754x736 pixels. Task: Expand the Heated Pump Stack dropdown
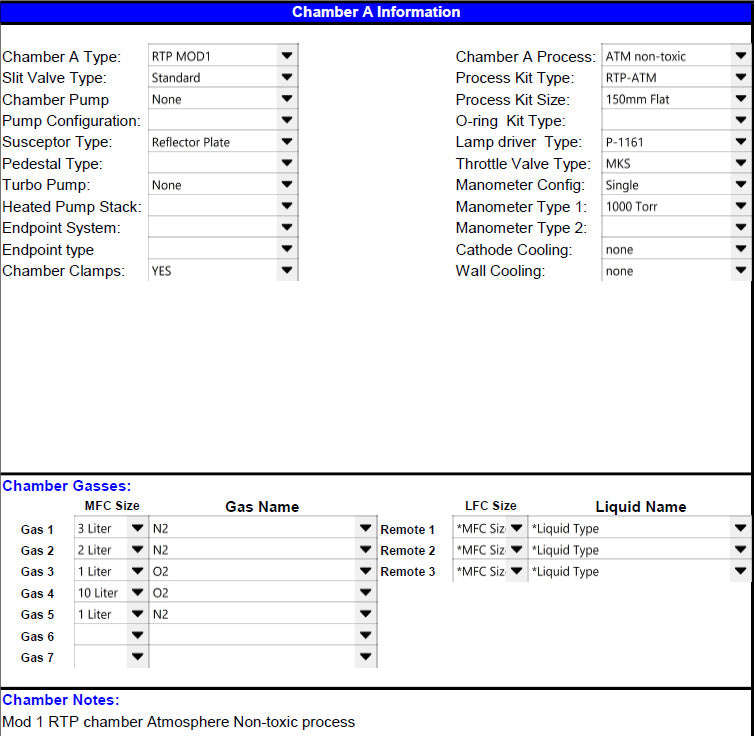[287, 206]
